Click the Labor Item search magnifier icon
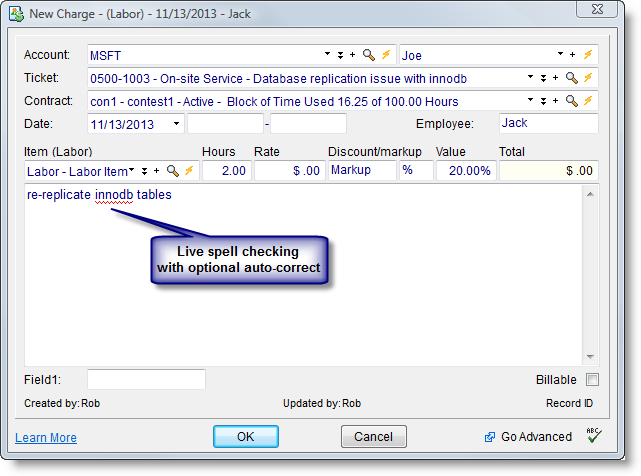Screen dimensions: 641x476 pos(172,171)
